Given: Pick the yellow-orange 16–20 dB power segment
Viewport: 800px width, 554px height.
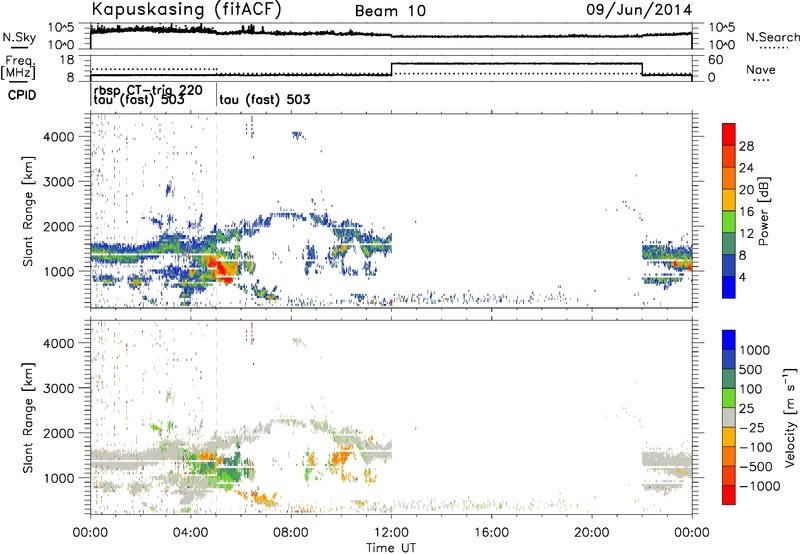Looking at the screenshot, I should (x=729, y=200).
